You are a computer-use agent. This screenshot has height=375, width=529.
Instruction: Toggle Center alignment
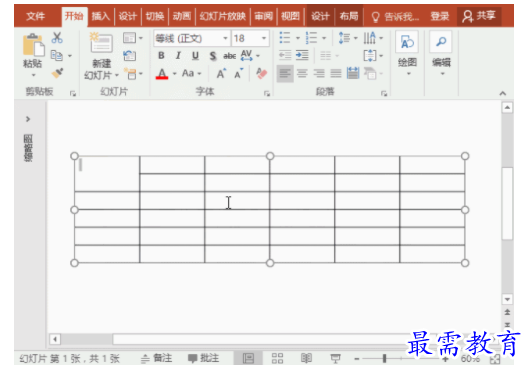[x=302, y=73]
